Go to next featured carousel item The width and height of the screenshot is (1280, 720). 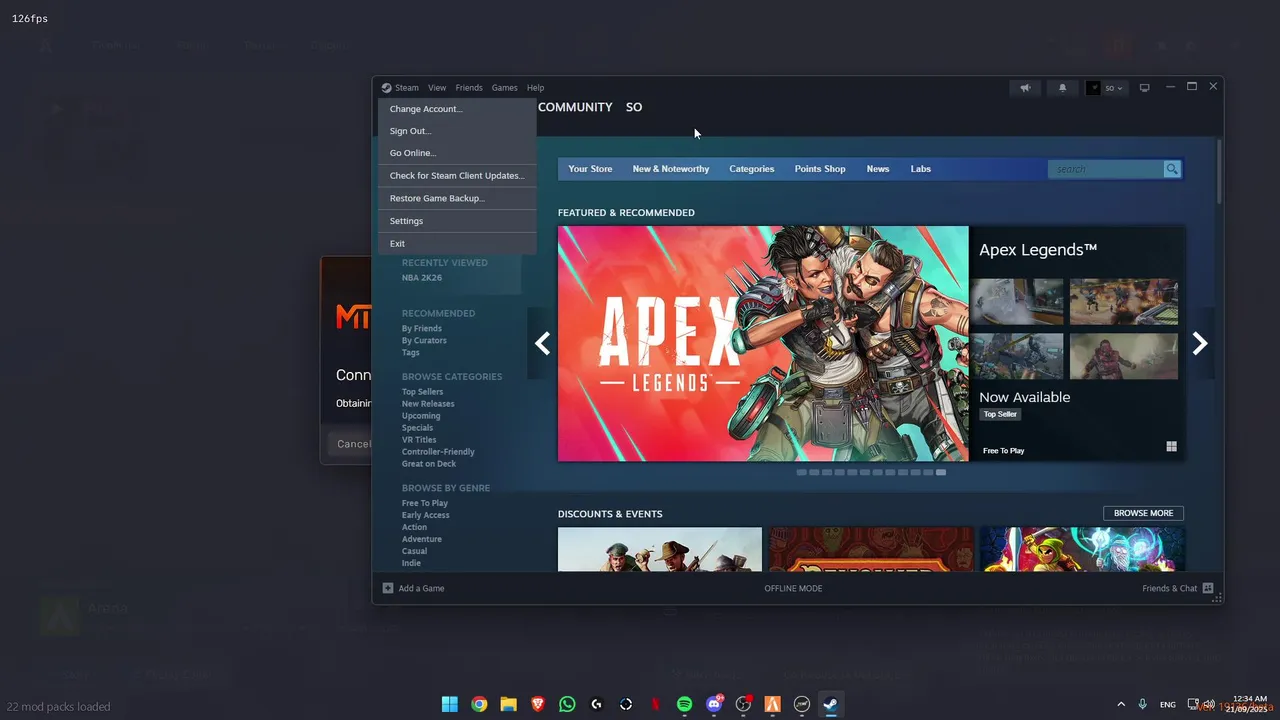click(x=1200, y=344)
